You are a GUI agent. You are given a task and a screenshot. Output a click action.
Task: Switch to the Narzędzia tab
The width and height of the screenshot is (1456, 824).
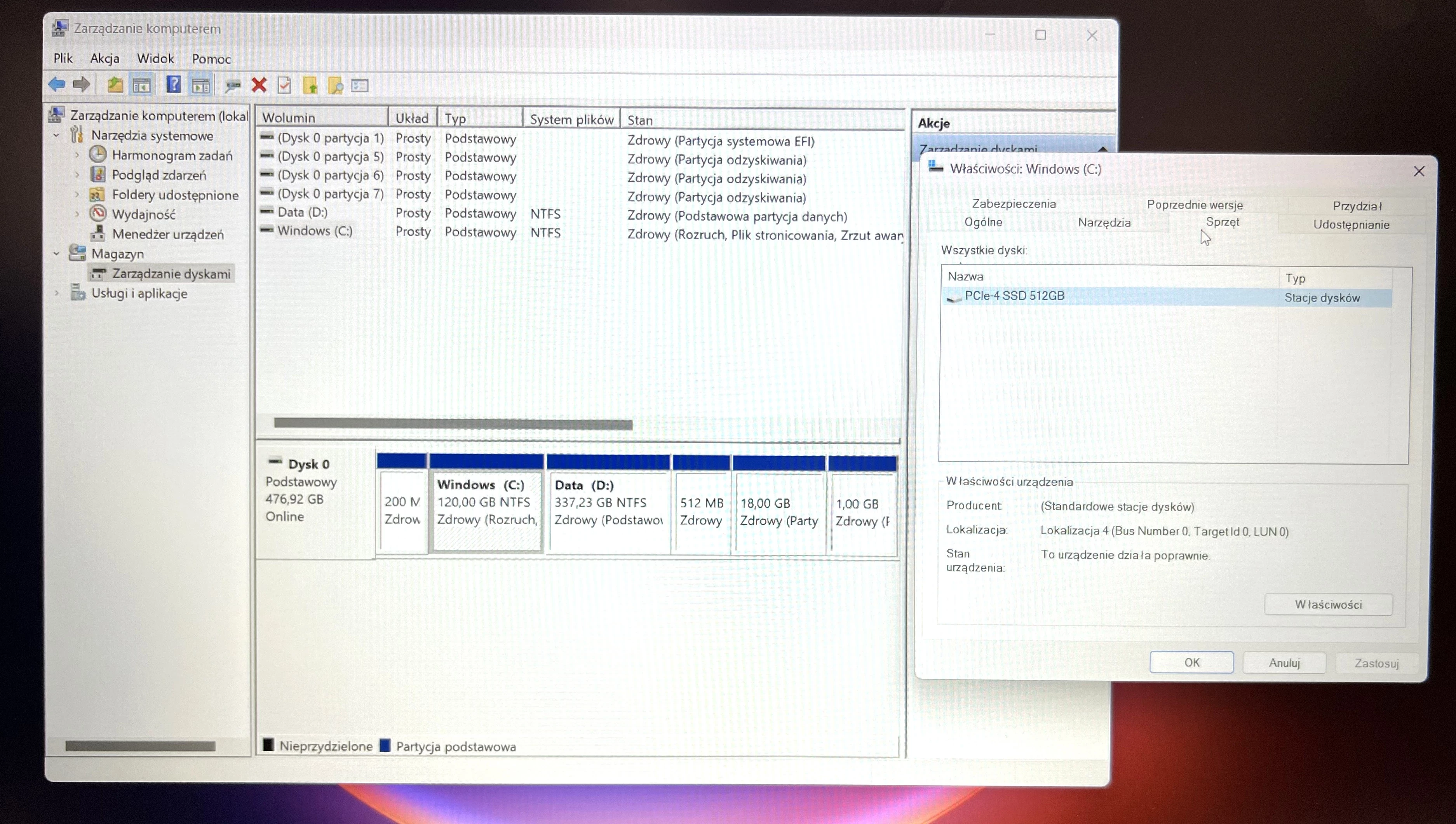click(1103, 222)
